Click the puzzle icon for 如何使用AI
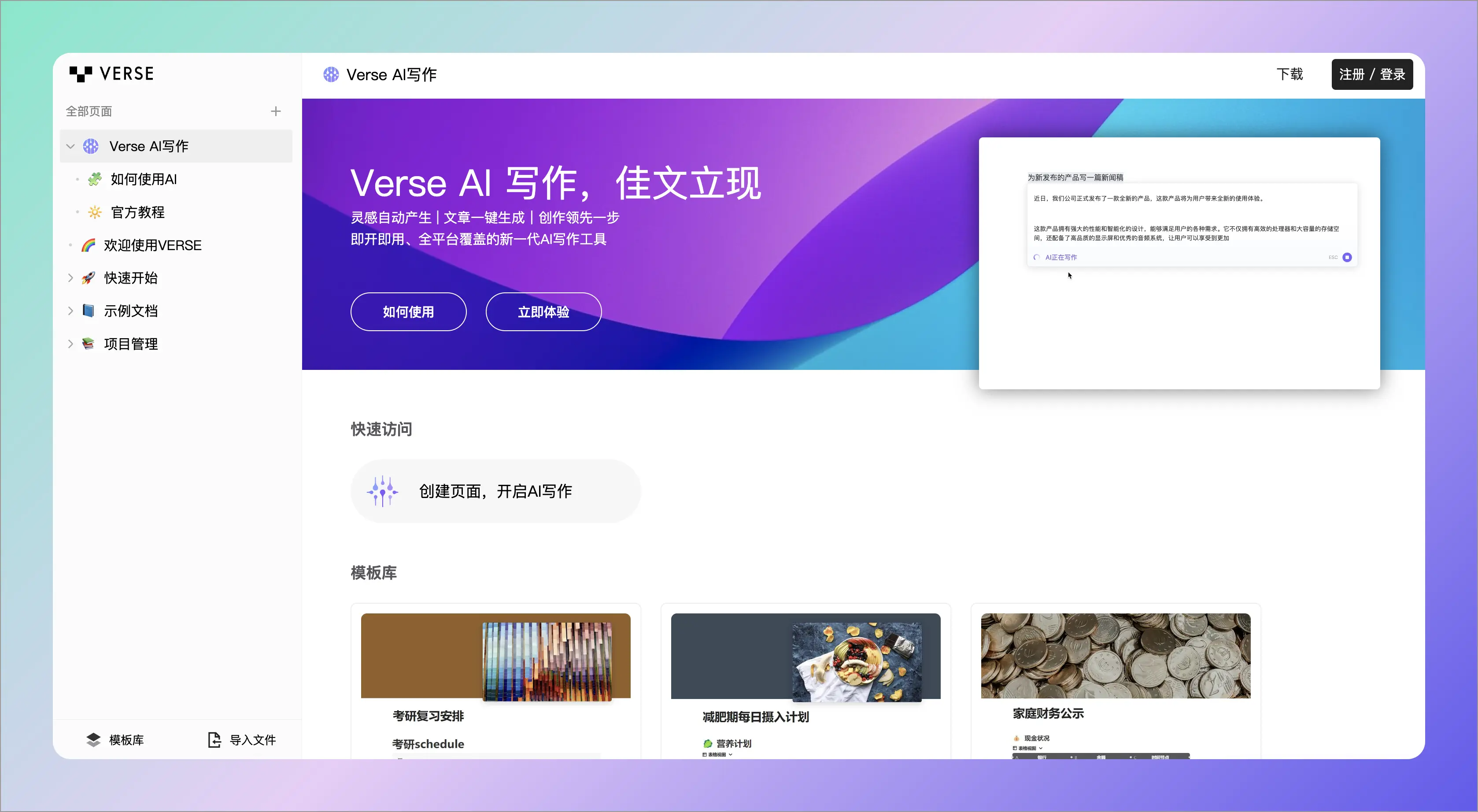Screen dimensions: 1478x812 coord(95,179)
